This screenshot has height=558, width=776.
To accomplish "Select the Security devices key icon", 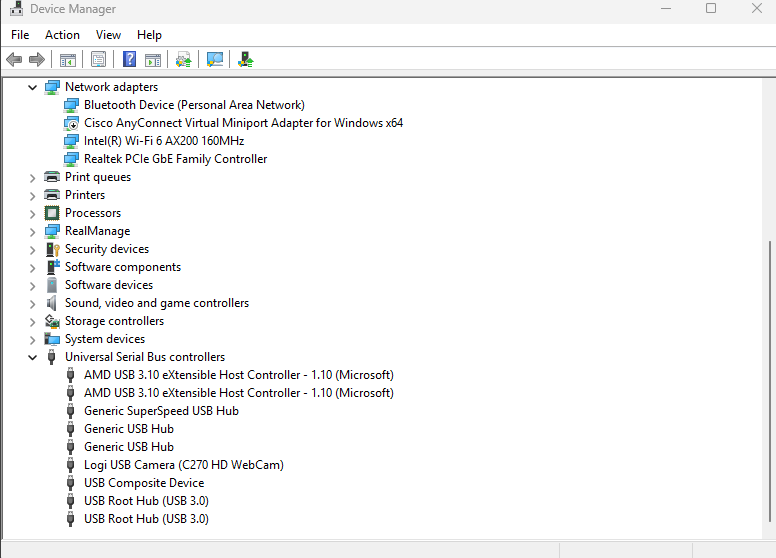I will click(x=52, y=249).
